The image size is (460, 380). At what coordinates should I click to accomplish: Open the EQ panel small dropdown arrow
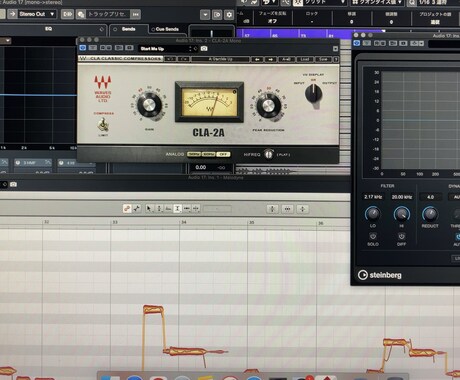coord(8,41)
